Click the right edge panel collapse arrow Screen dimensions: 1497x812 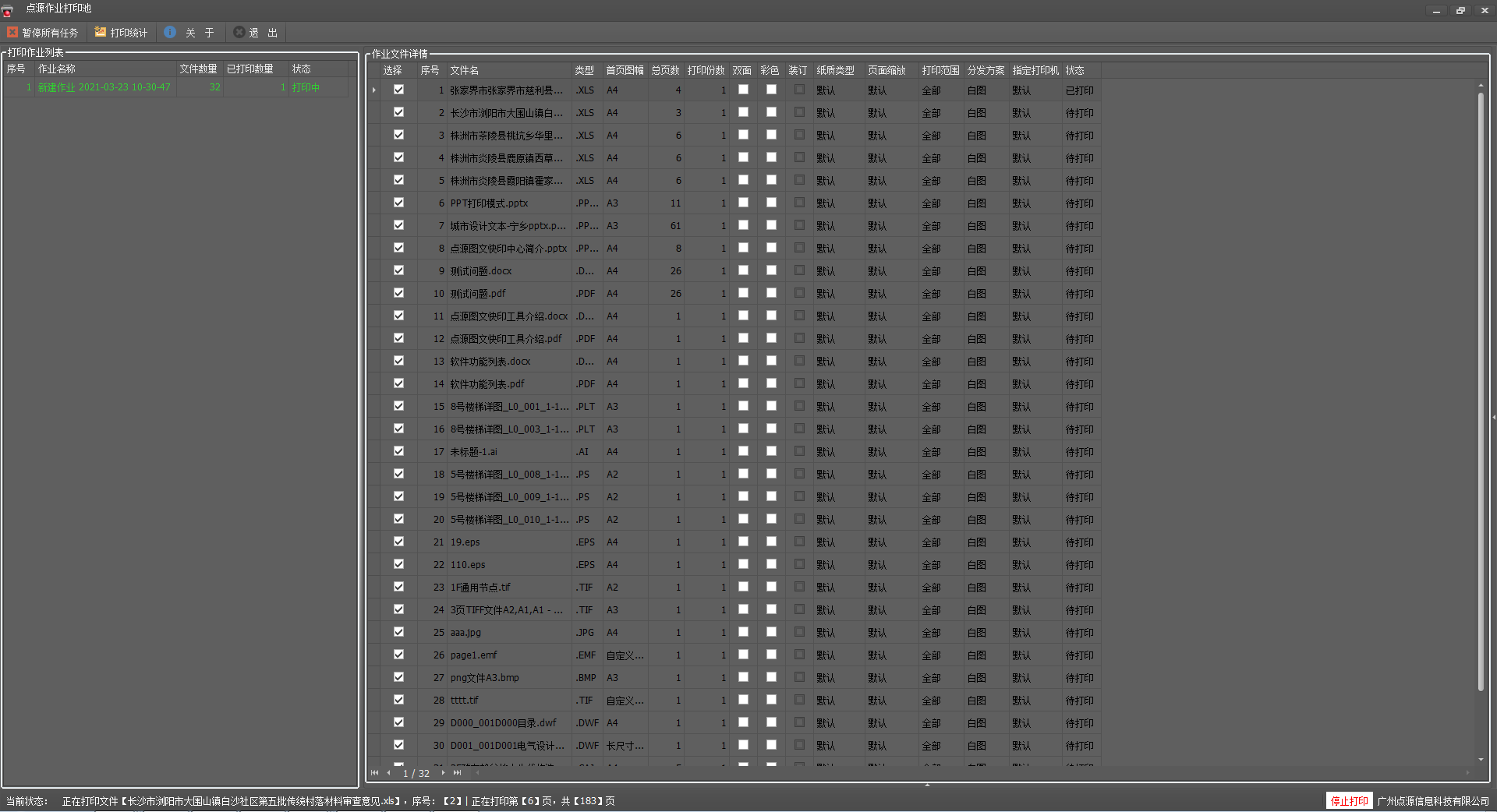(1493, 418)
